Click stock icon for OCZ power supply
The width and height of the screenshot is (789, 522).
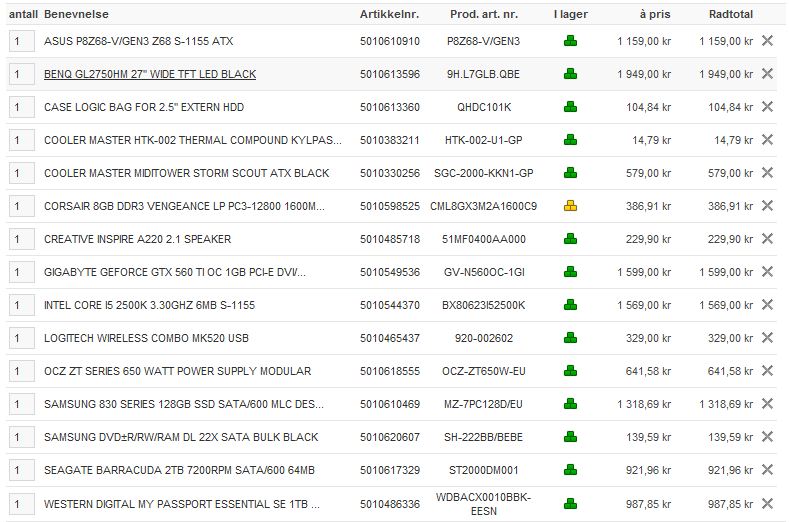[x=570, y=370]
